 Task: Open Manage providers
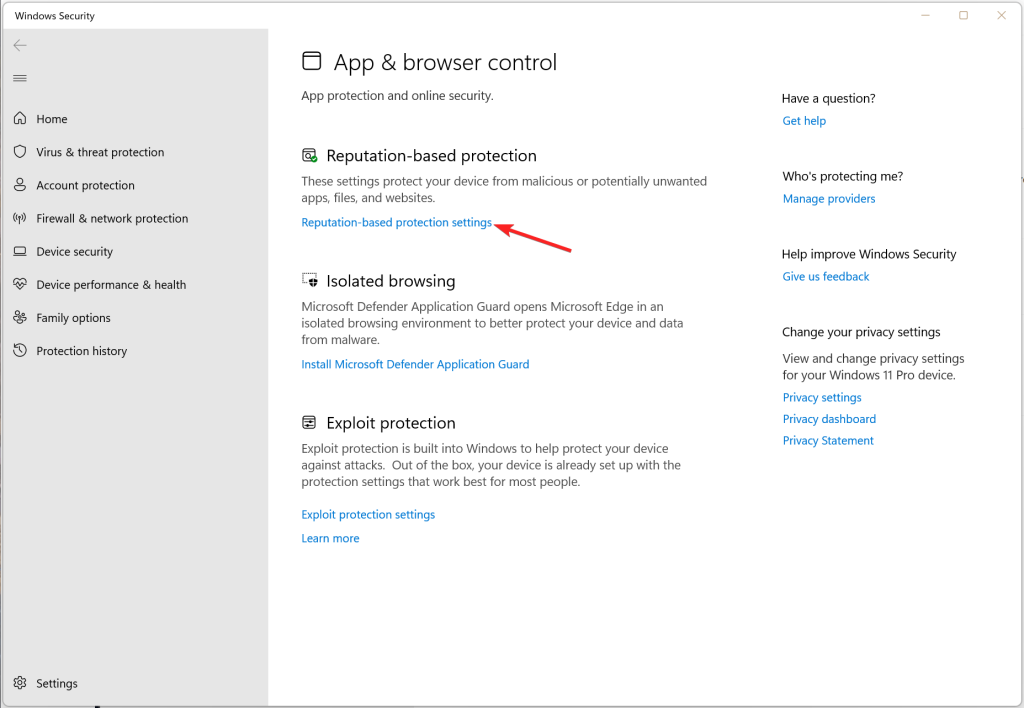click(x=829, y=198)
